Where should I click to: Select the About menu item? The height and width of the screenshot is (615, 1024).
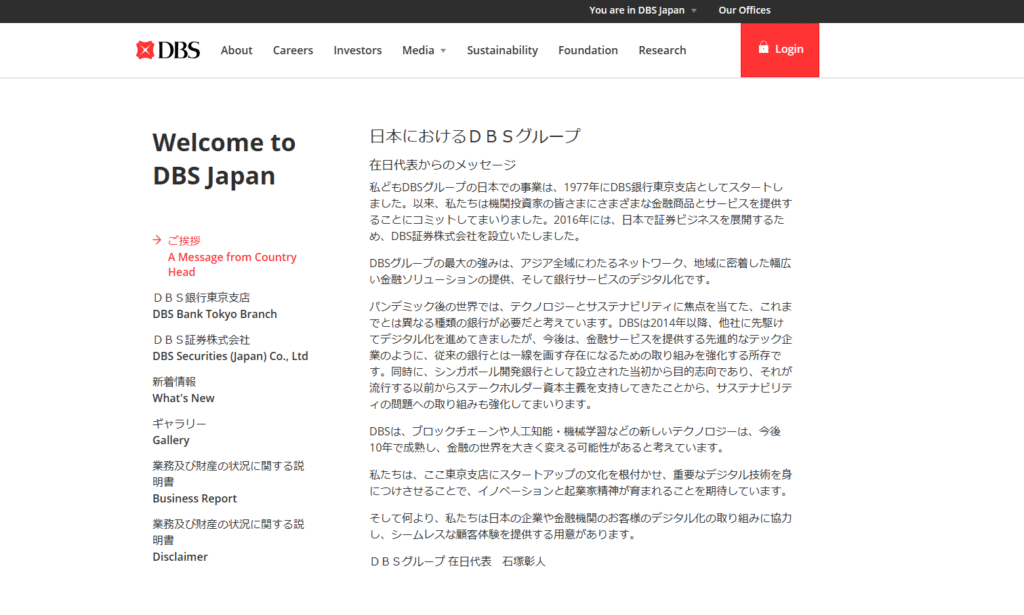click(236, 49)
